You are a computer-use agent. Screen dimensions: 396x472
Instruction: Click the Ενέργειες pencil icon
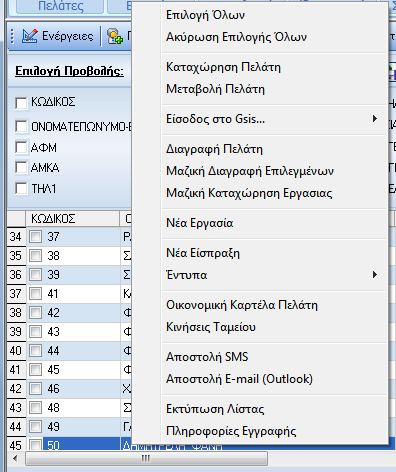29,36
